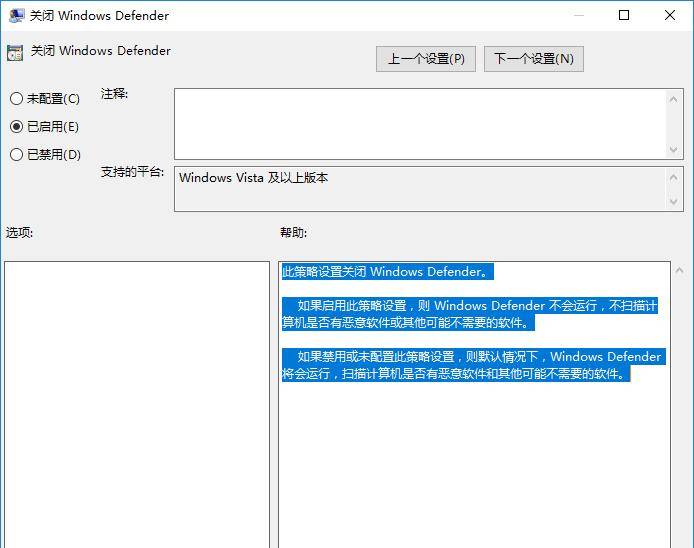Image resolution: width=694 pixels, height=548 pixels.
Task: Click up arrow of 注释 box scrollbar
Action: (x=673, y=99)
